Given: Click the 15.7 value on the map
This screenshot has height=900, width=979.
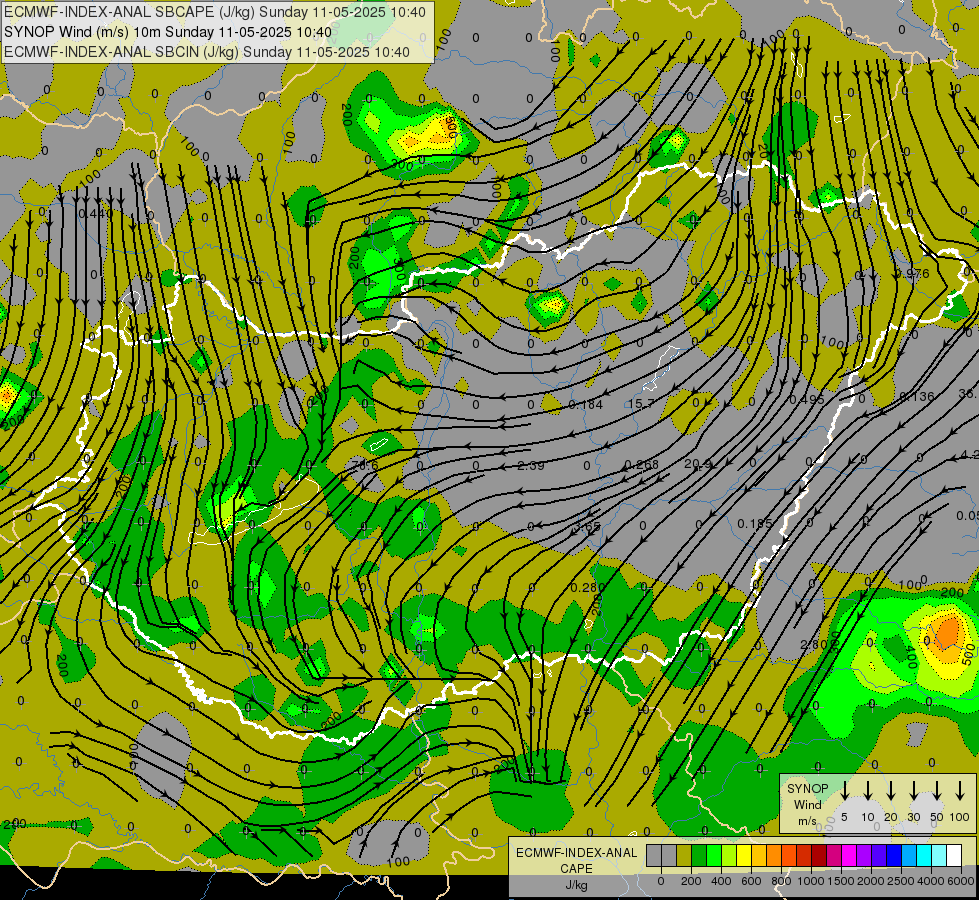Looking at the screenshot, I should click(641, 404).
